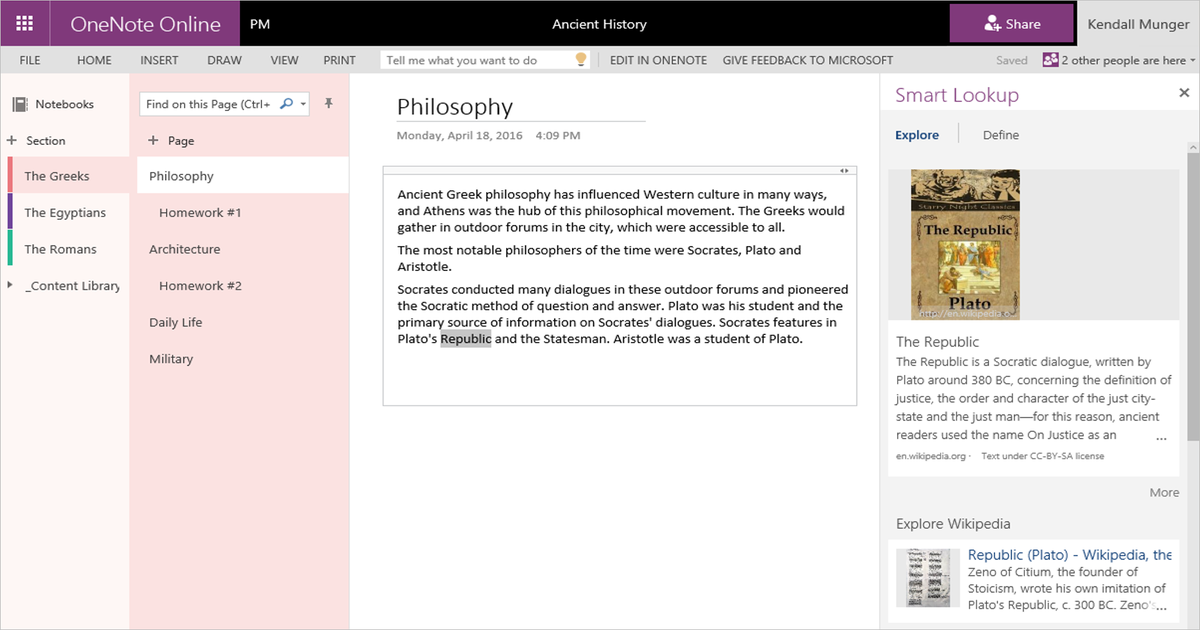Screen dimensions: 1200x630
Task: Click the search magnifier icon
Action: click(288, 103)
